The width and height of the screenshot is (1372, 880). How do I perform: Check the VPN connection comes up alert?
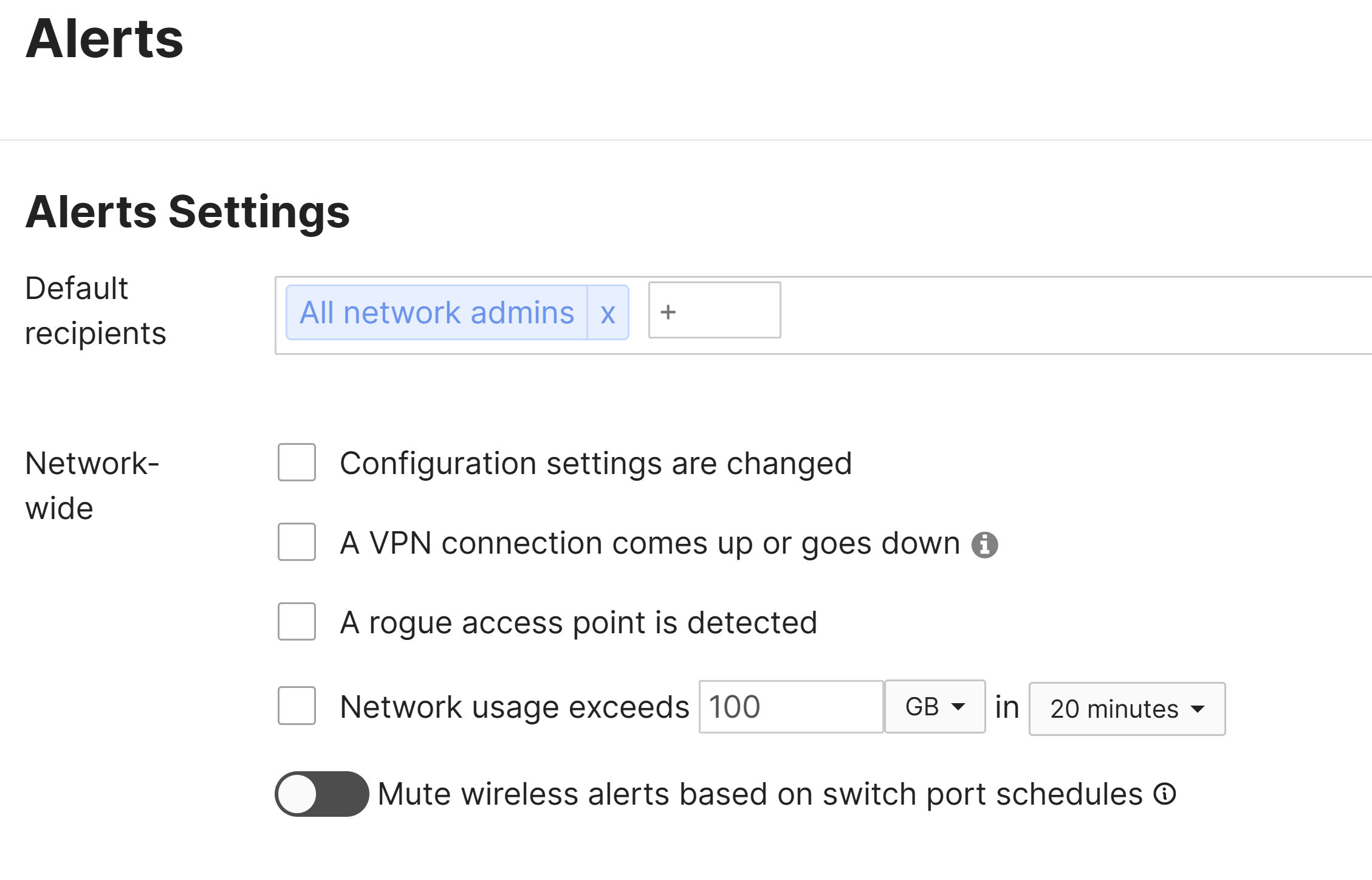pos(297,542)
